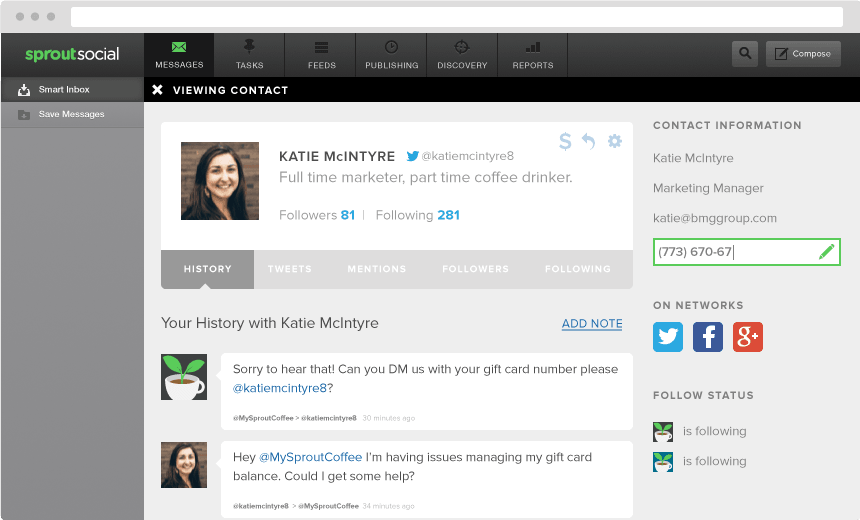Select the Mentions tab
The image size is (860, 520).
377,269
